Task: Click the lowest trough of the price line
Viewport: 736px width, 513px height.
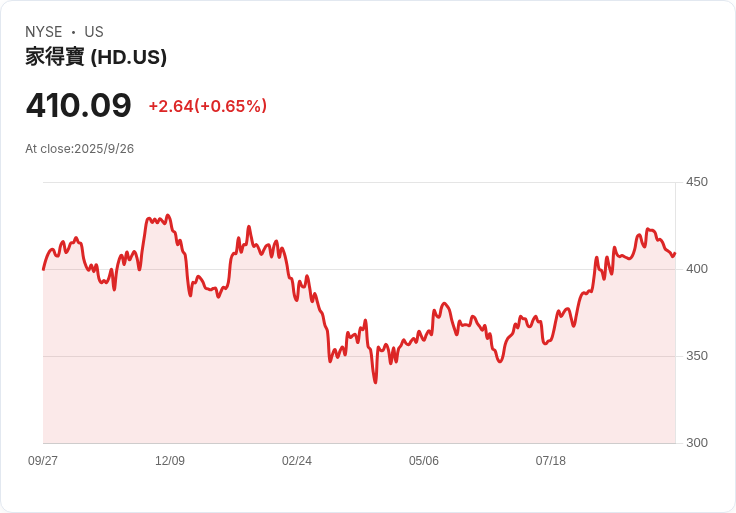Action: pos(375,382)
